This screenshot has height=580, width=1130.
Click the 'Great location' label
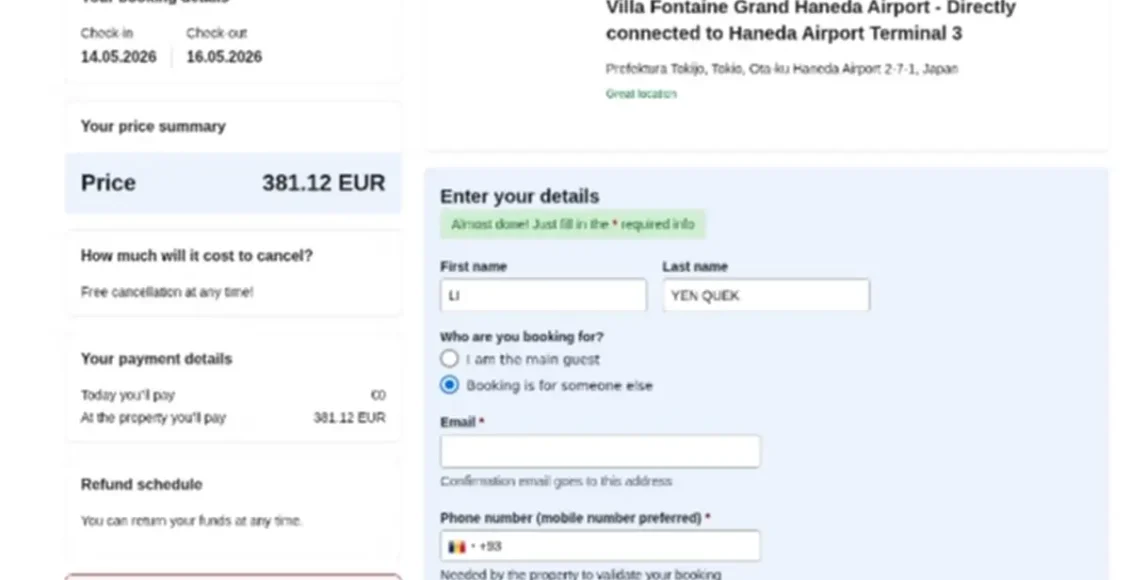641,94
